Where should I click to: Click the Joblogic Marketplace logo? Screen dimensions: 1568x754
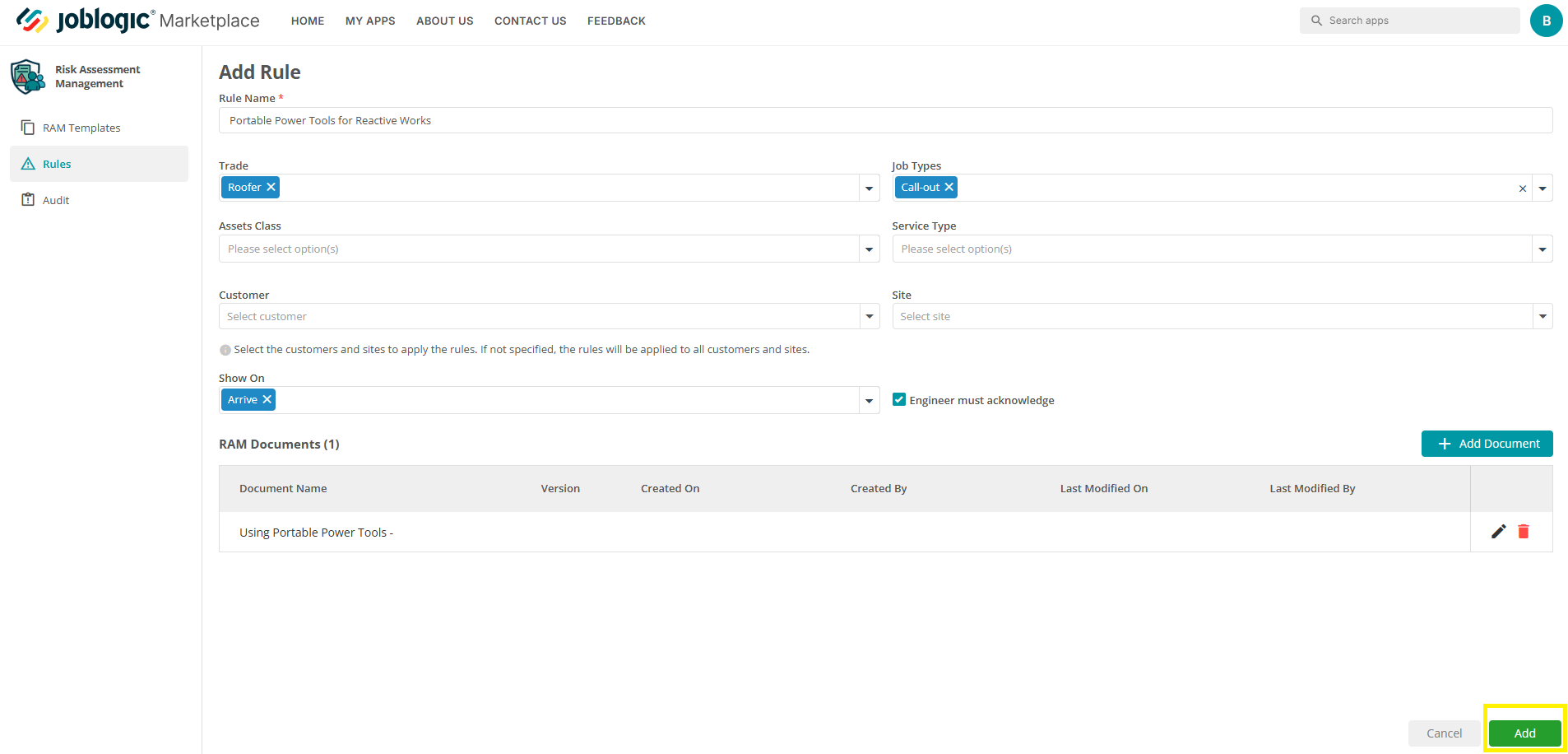[138, 21]
